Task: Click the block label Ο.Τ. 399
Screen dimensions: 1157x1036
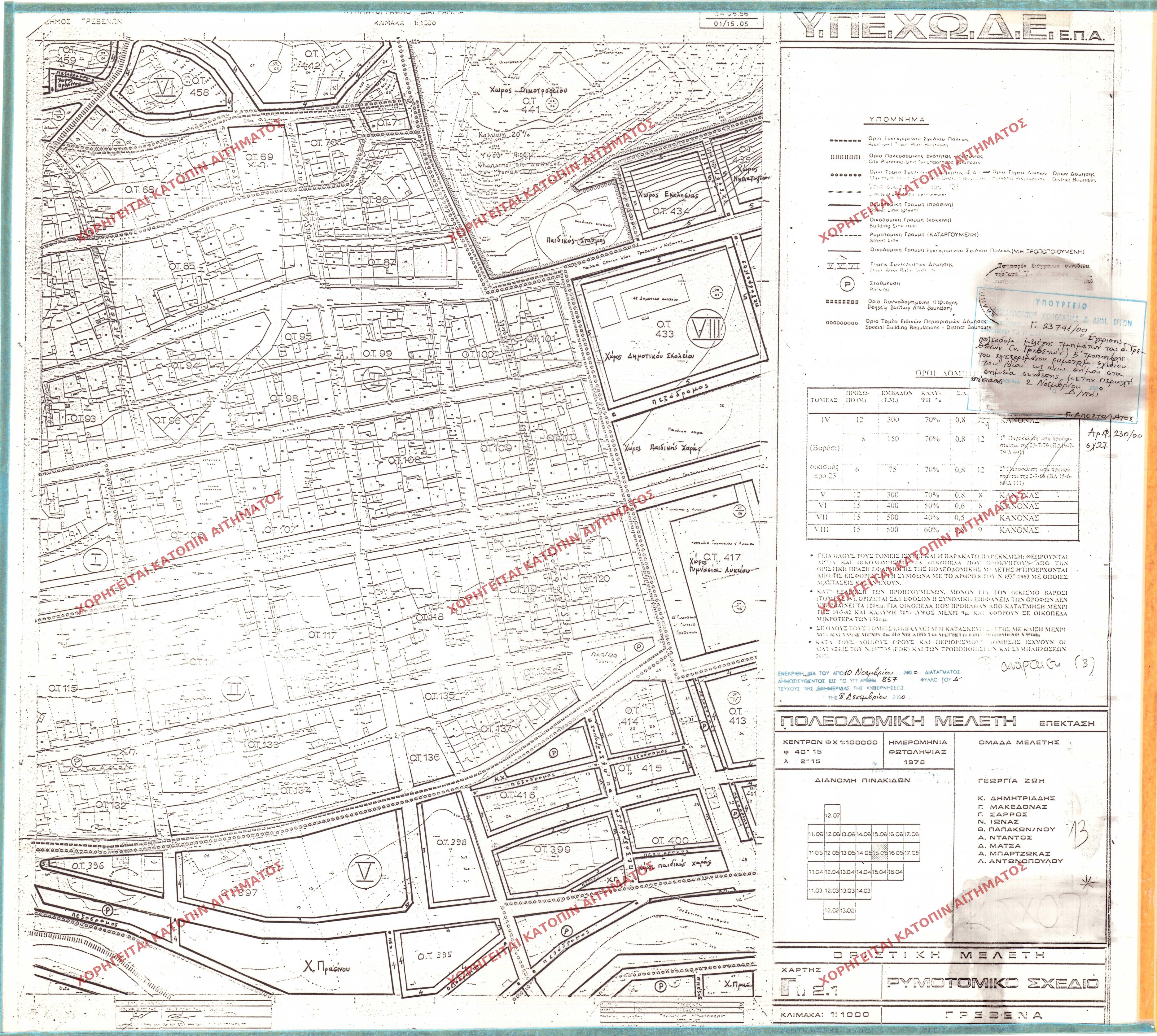Action: [x=552, y=849]
